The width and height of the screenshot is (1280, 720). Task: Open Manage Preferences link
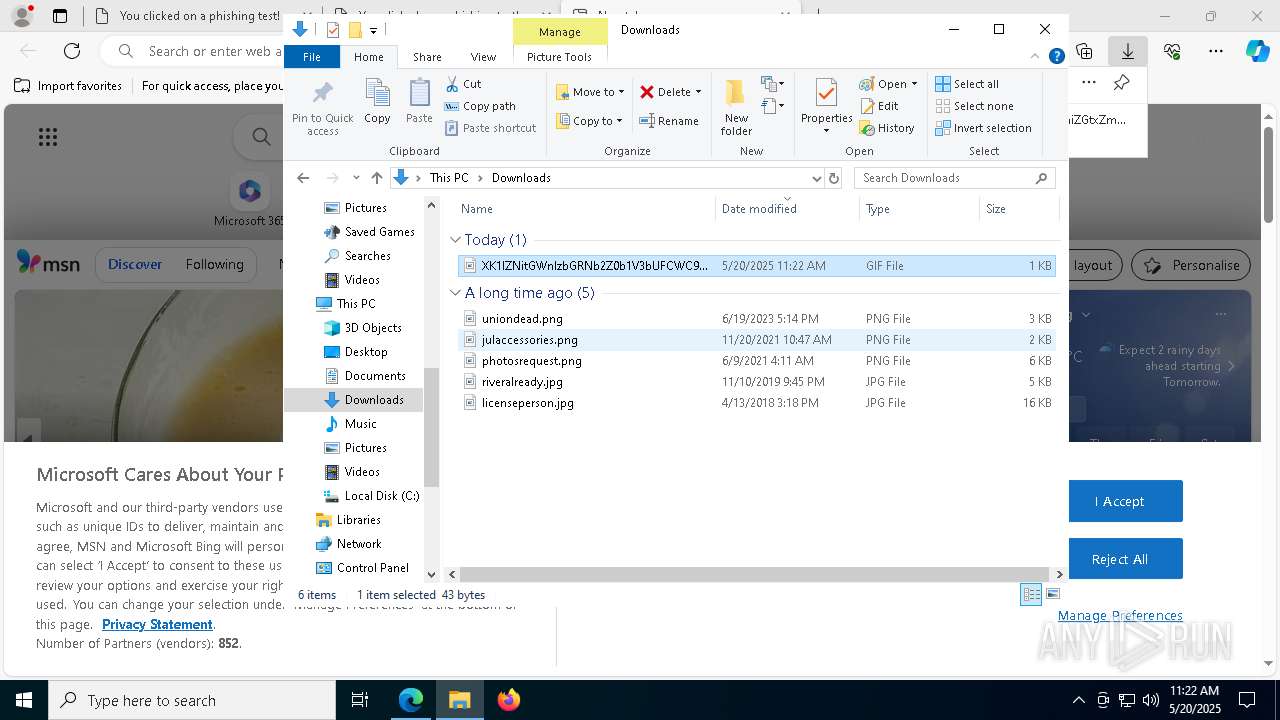tap(1120, 616)
